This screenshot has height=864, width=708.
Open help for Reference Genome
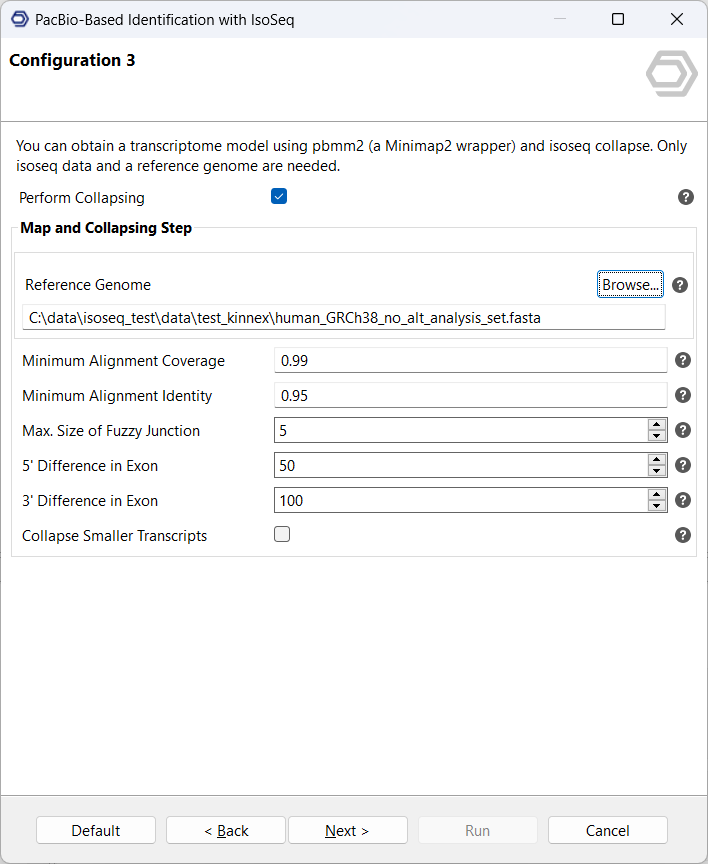click(680, 285)
